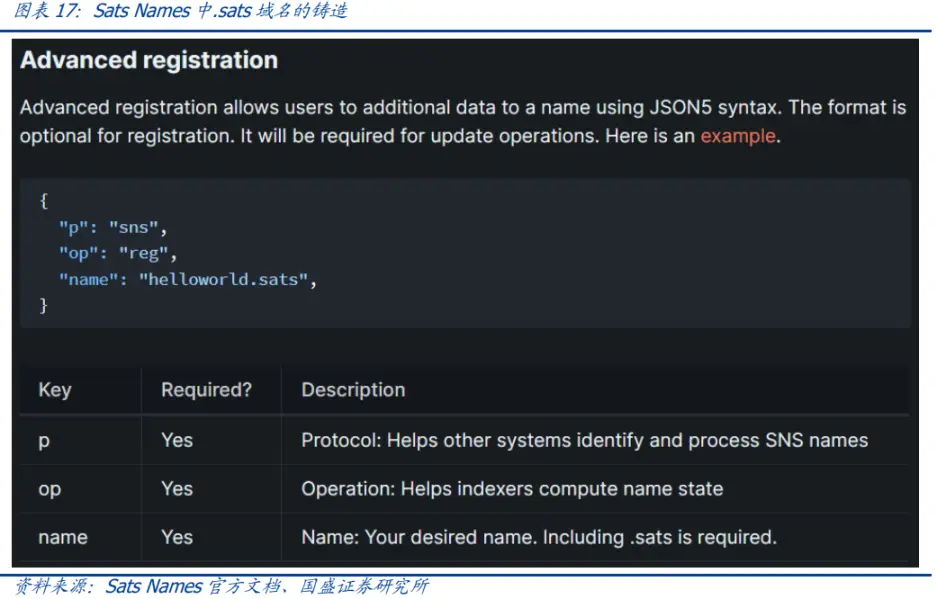
Task: Click the "p": "sns" code line
Action: [x=112, y=227]
